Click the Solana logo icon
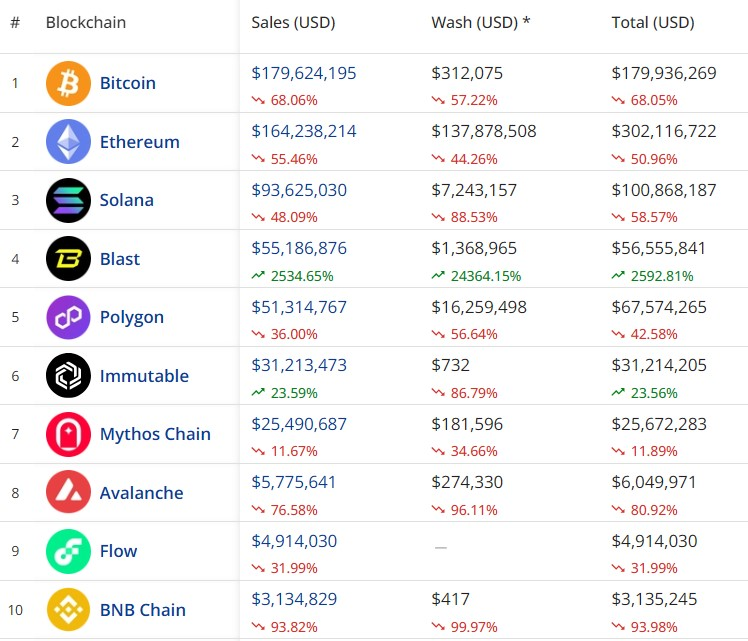Viewport: 748px width, 641px height. (x=68, y=200)
